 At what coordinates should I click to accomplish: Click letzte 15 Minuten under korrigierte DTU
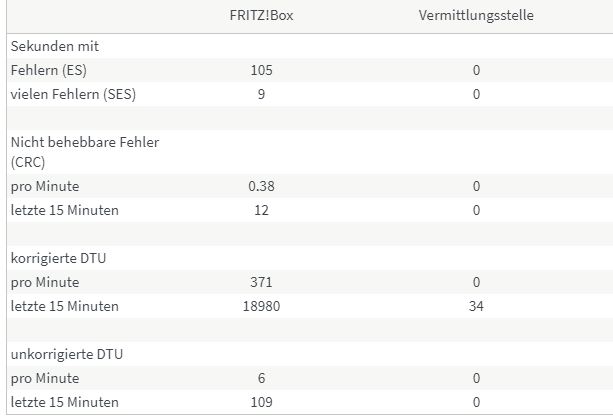(x=65, y=306)
